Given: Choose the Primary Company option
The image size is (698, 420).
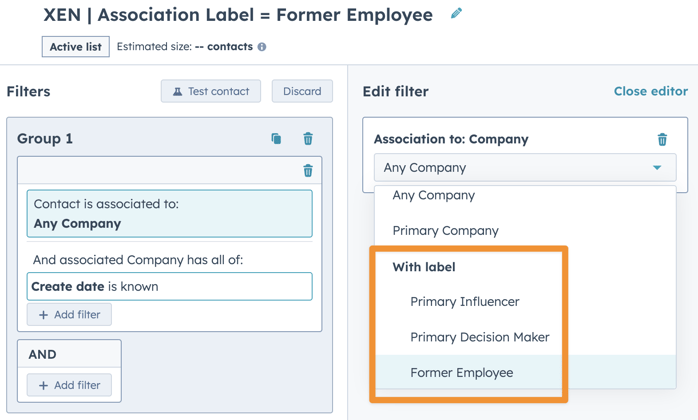Looking at the screenshot, I should click(445, 230).
